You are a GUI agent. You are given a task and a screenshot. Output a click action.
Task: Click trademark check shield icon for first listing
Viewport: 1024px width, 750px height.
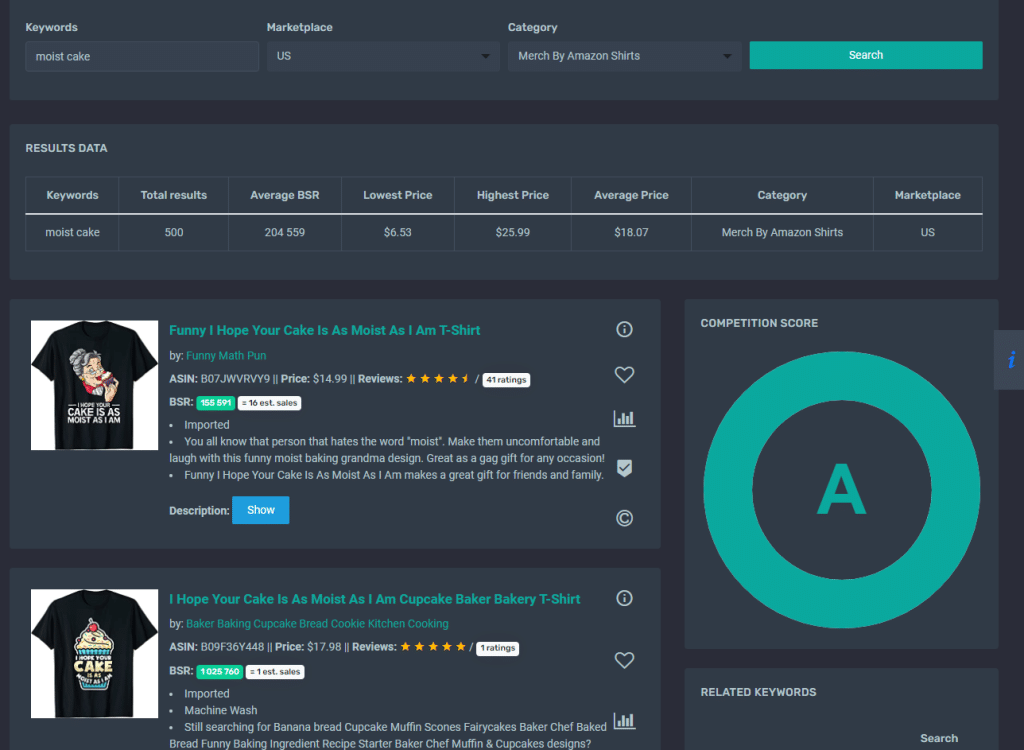[x=624, y=468]
